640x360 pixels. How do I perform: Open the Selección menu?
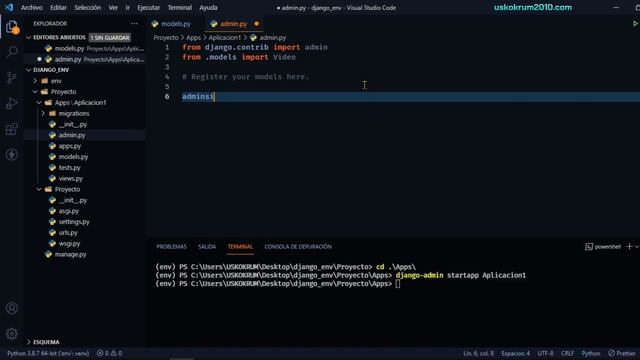(x=87, y=7)
